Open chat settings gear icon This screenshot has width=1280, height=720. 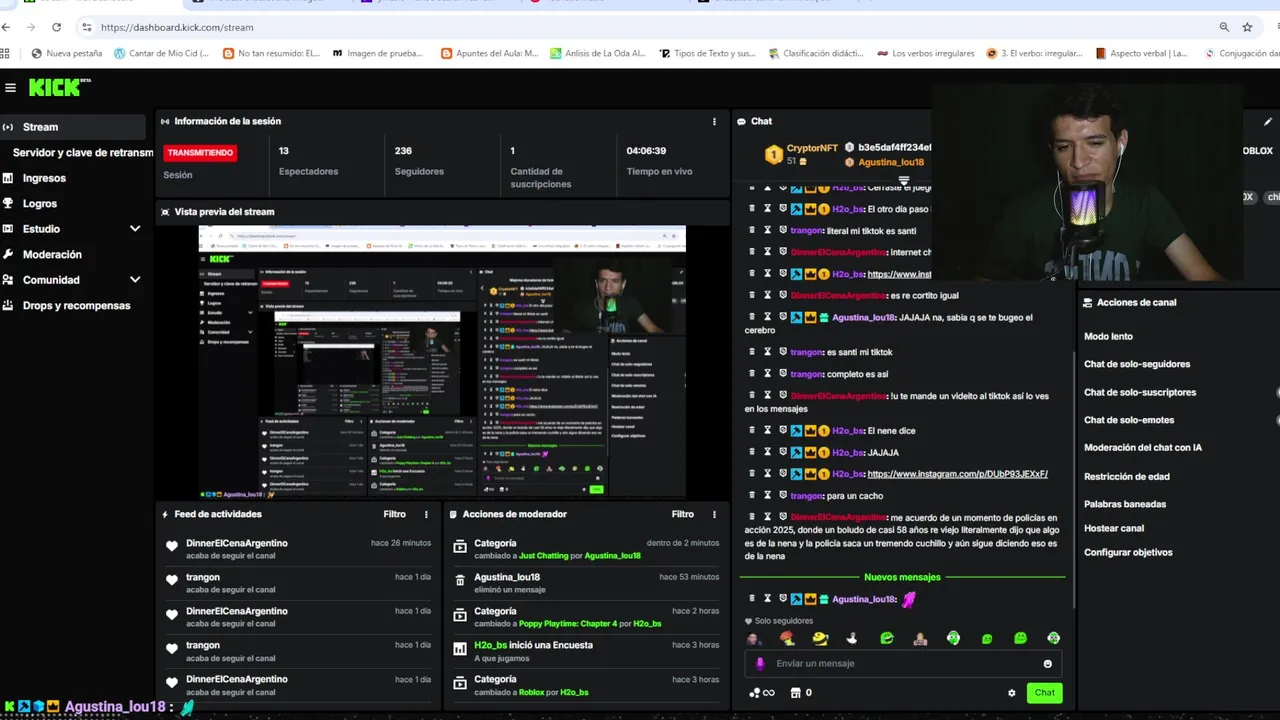tap(1011, 693)
